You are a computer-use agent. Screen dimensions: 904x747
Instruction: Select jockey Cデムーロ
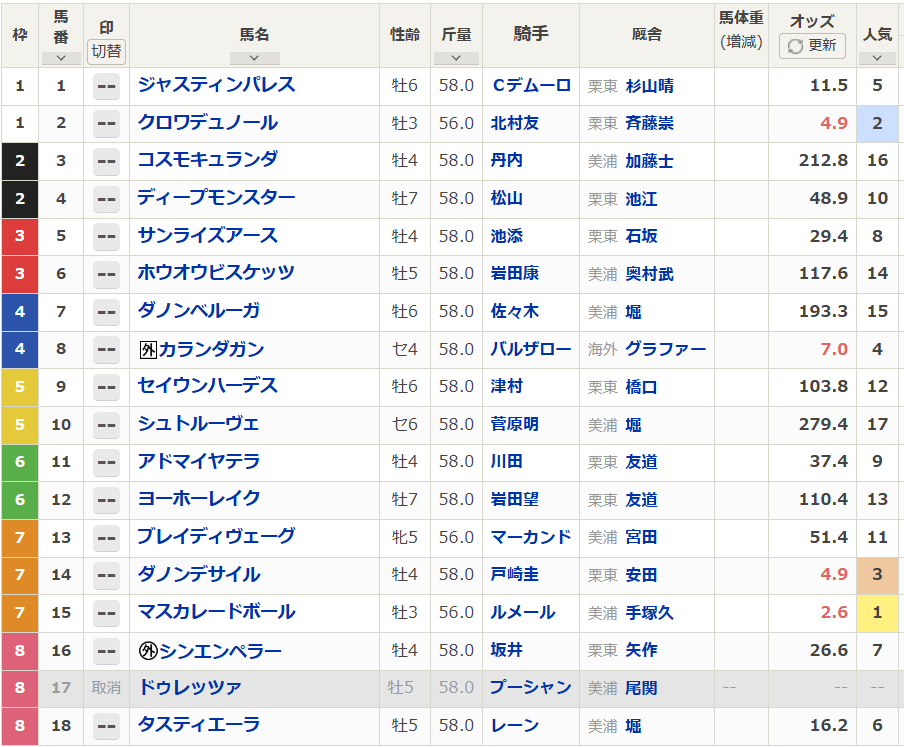530,86
